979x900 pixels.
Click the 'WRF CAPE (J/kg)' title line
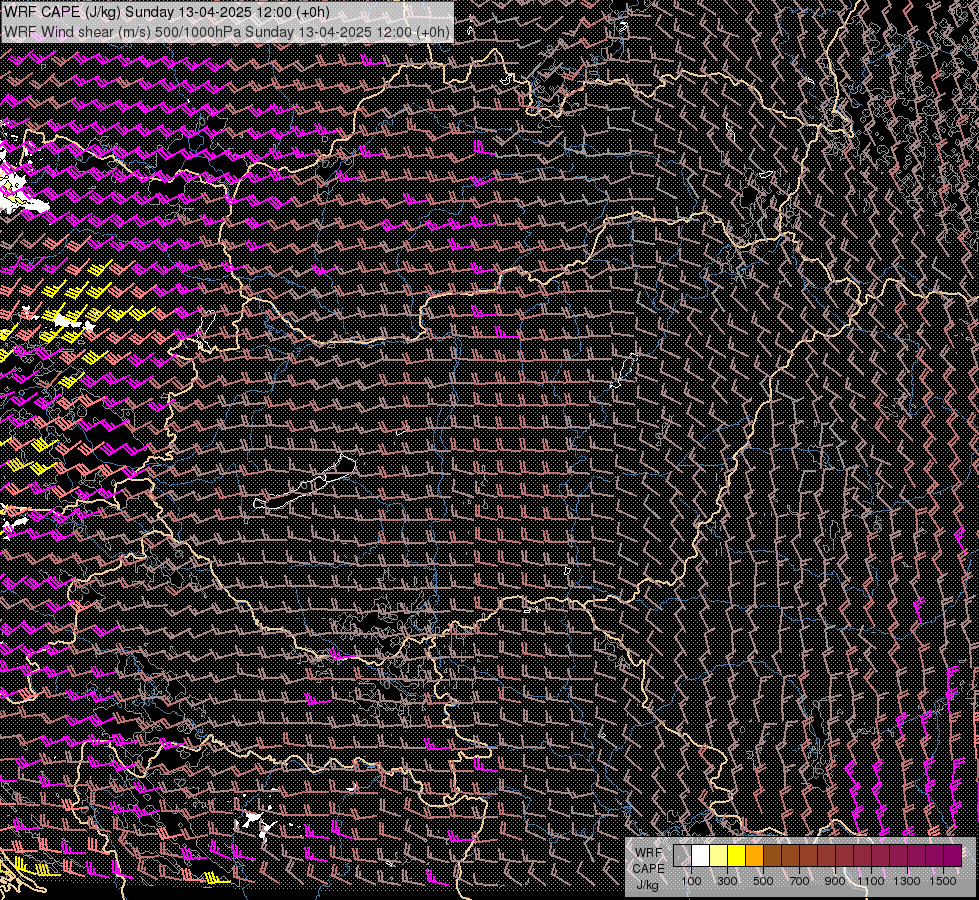tap(167, 12)
